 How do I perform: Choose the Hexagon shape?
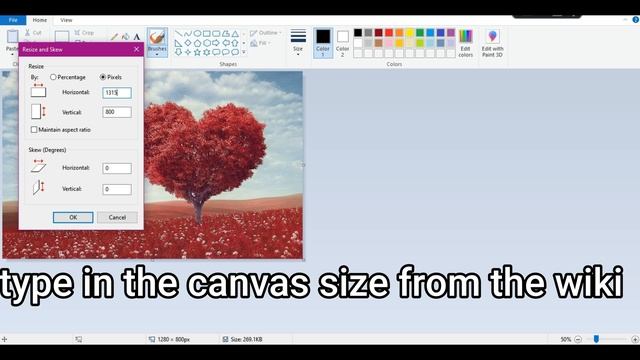click(x=207, y=43)
